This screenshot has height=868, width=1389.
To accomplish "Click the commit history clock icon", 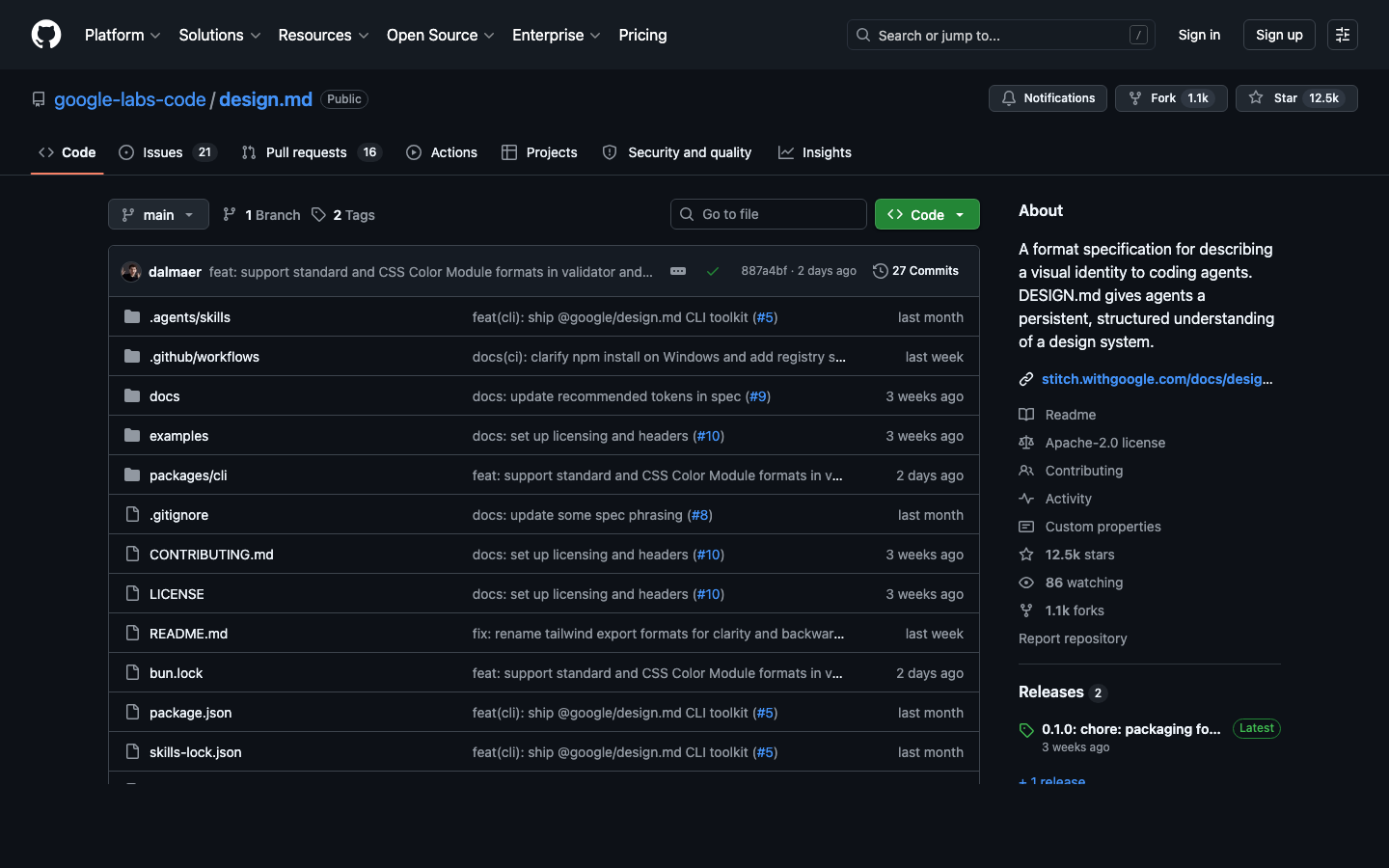I will [880, 271].
